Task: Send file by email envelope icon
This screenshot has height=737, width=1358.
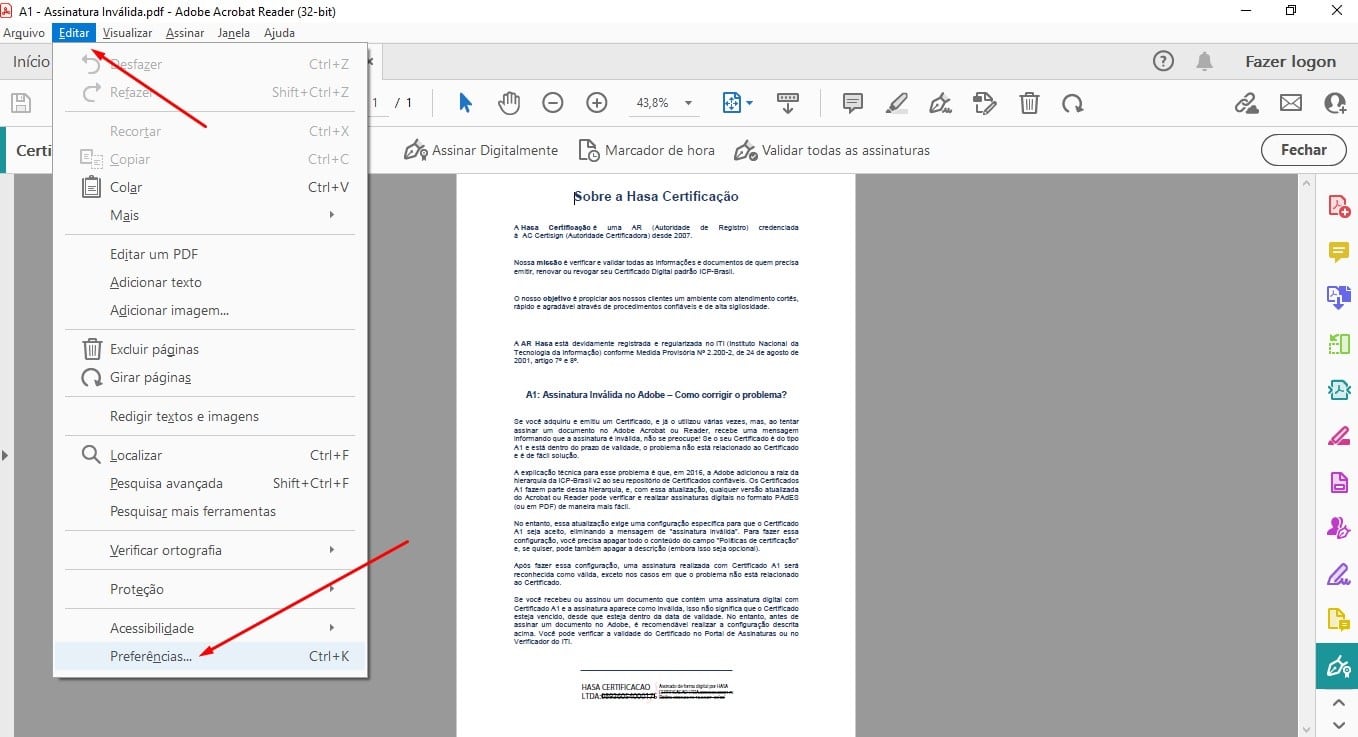Action: coord(1291,102)
